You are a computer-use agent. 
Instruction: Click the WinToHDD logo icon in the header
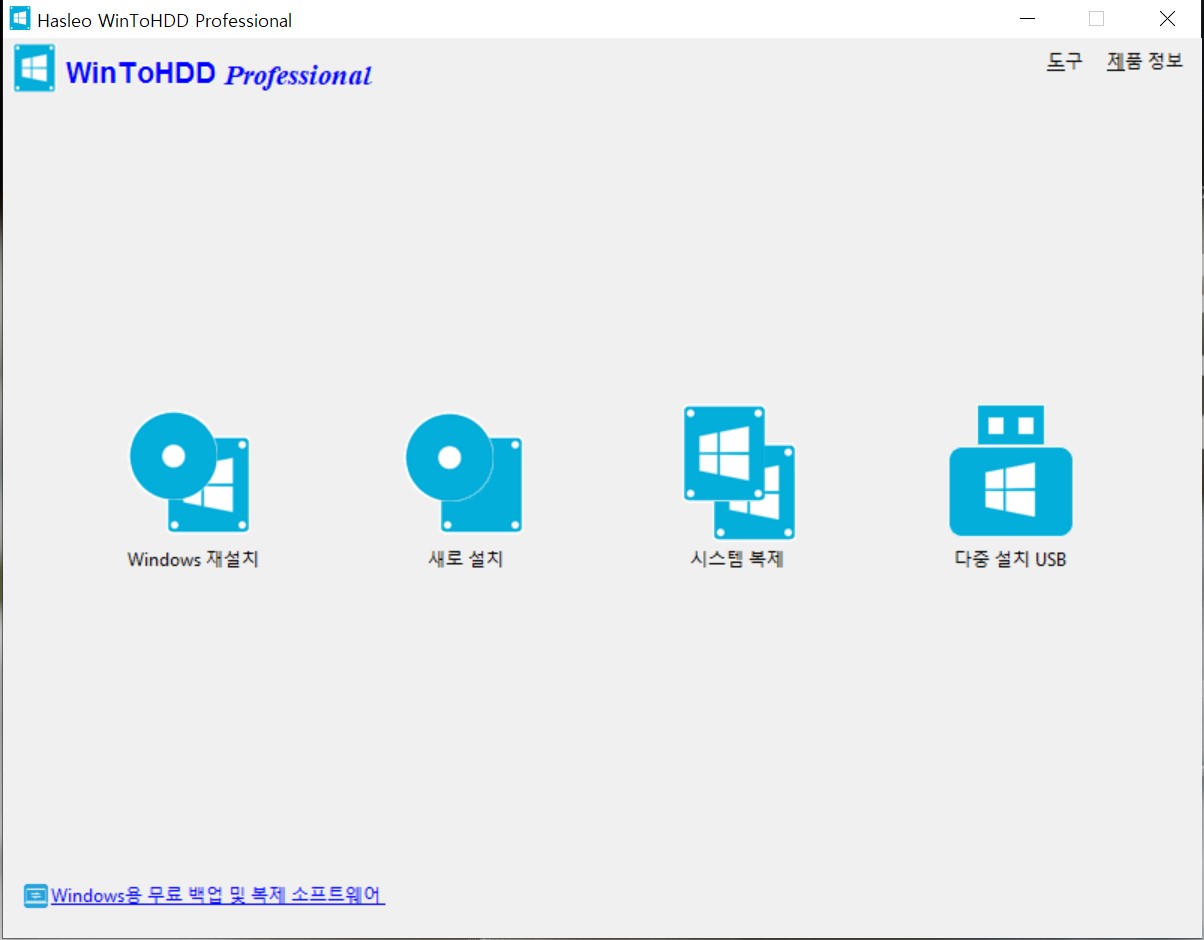click(35, 69)
